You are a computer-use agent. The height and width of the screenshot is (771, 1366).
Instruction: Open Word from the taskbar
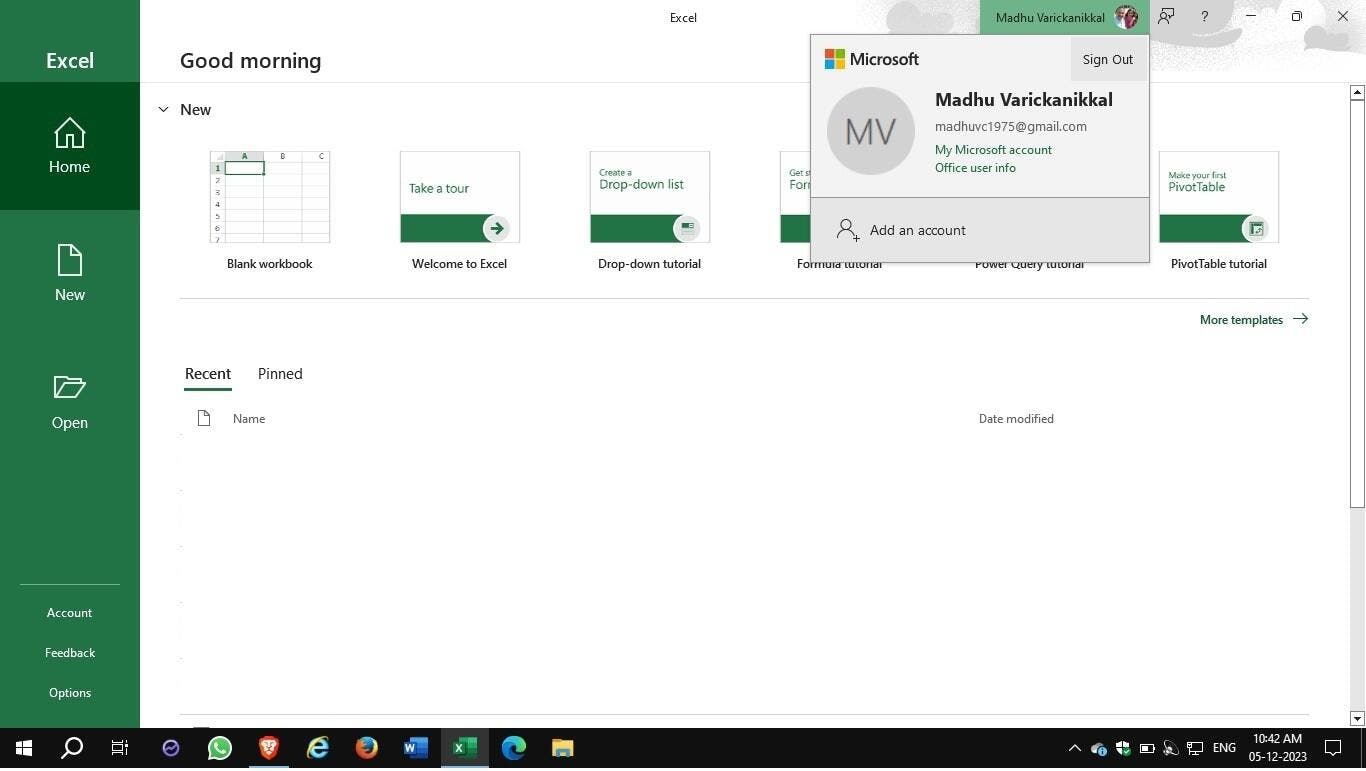point(416,748)
